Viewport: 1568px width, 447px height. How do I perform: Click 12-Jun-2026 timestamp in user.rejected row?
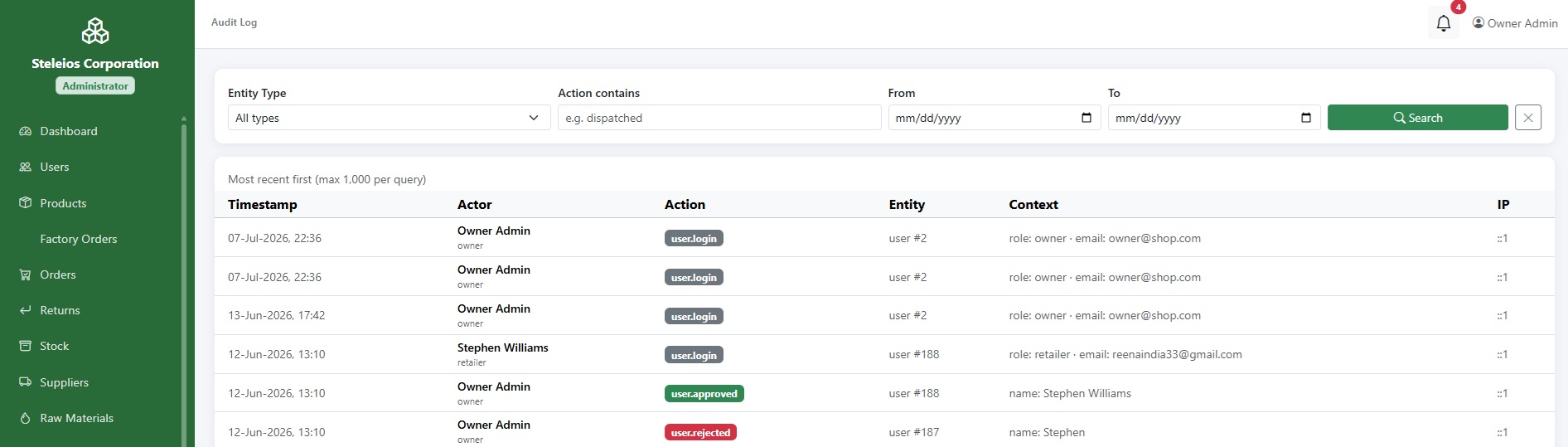[x=277, y=432]
